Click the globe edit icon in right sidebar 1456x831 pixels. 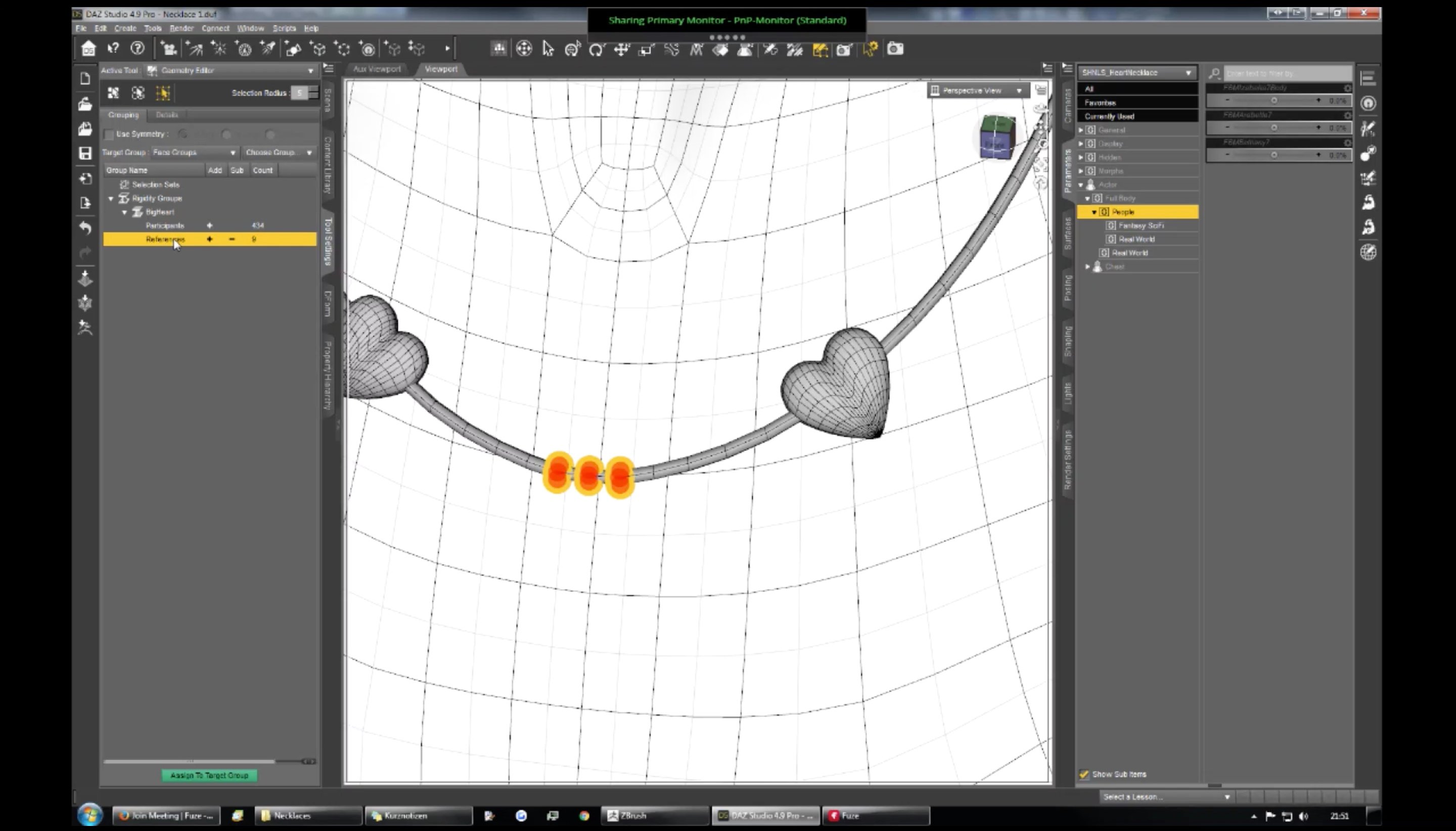pos(1368,252)
